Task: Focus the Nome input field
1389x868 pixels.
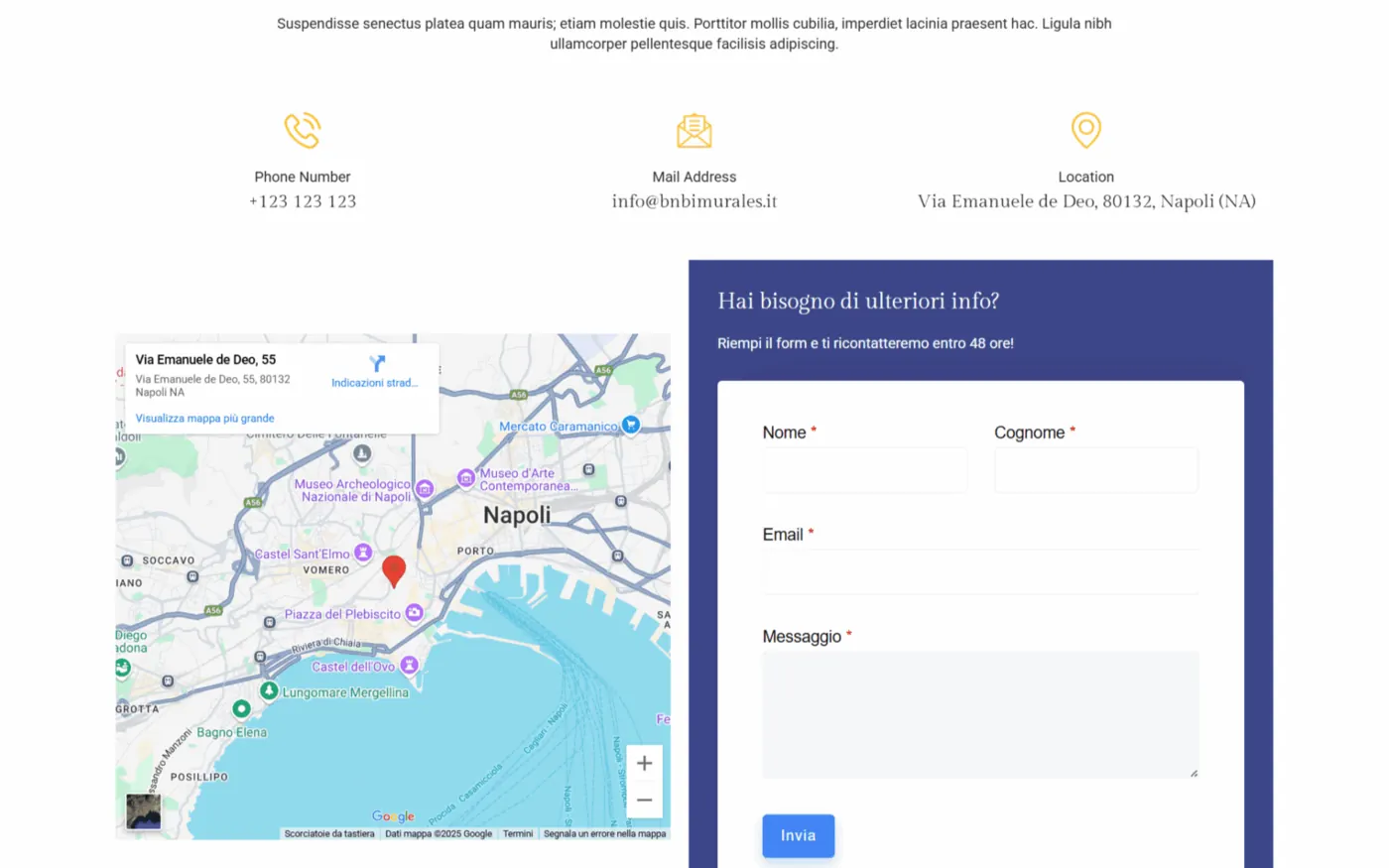Action: pos(865,470)
